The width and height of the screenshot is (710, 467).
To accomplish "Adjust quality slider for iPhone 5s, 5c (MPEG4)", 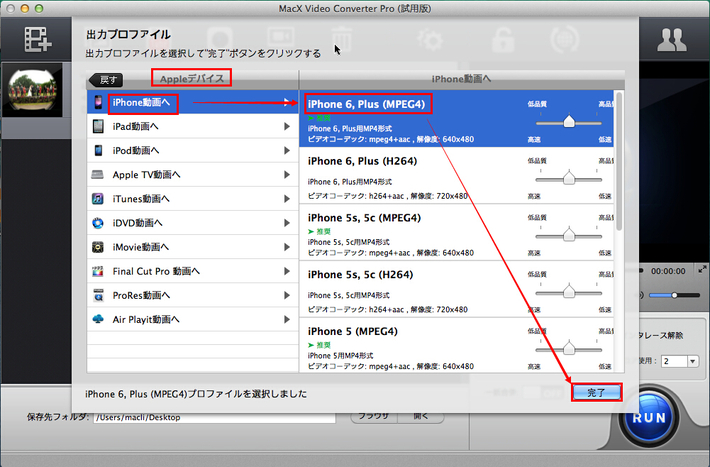I will [569, 236].
